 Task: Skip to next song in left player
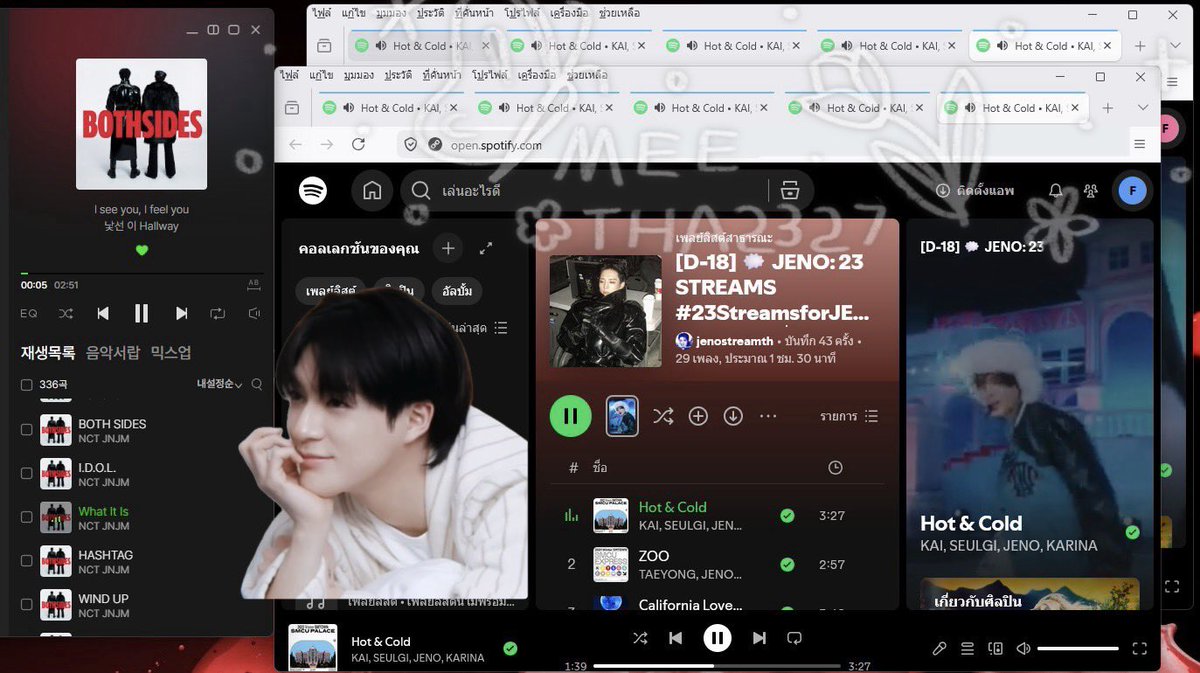[181, 313]
